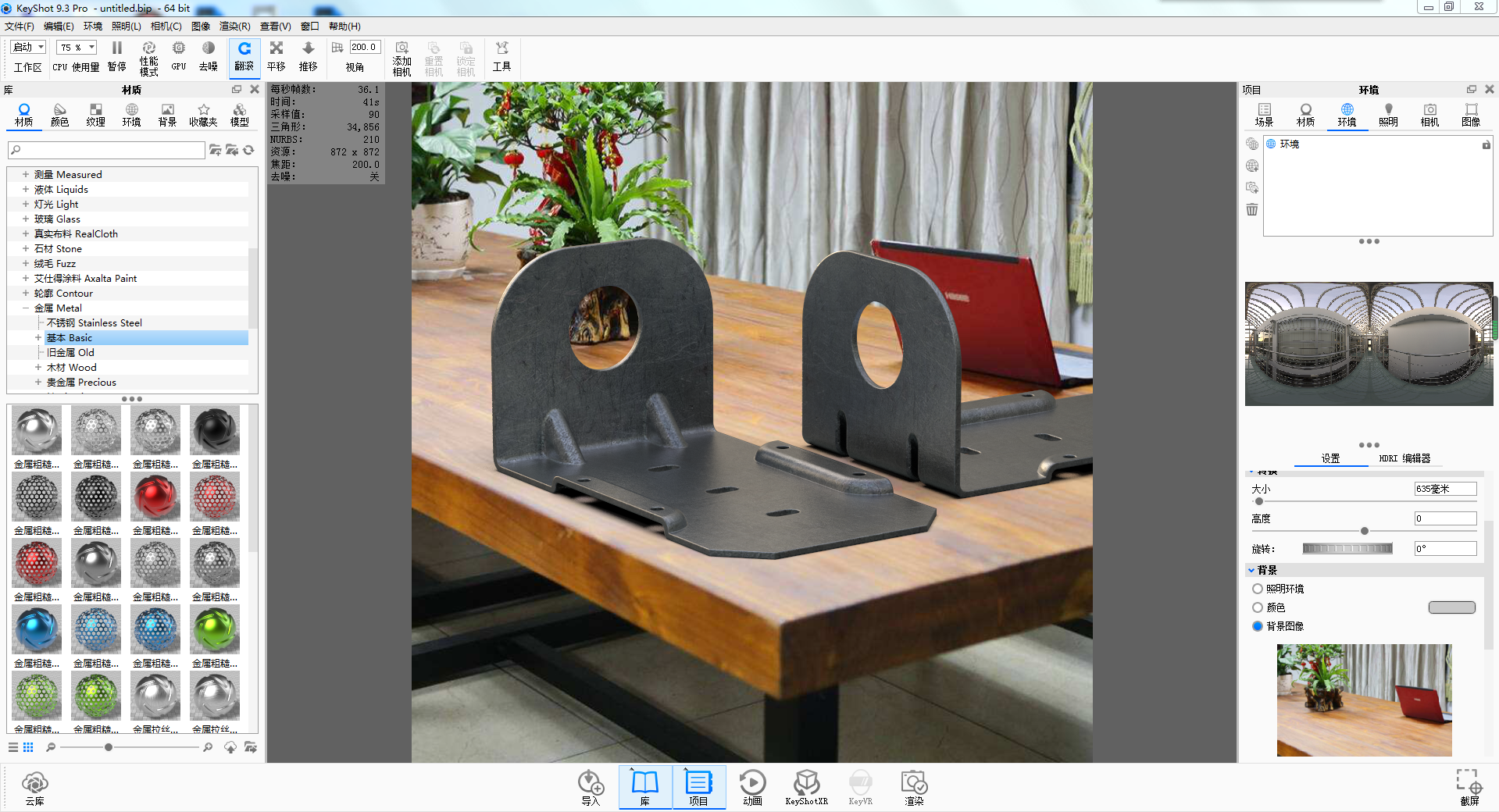Open the File menu
This screenshot has width=1499, height=812.
pos(20,27)
